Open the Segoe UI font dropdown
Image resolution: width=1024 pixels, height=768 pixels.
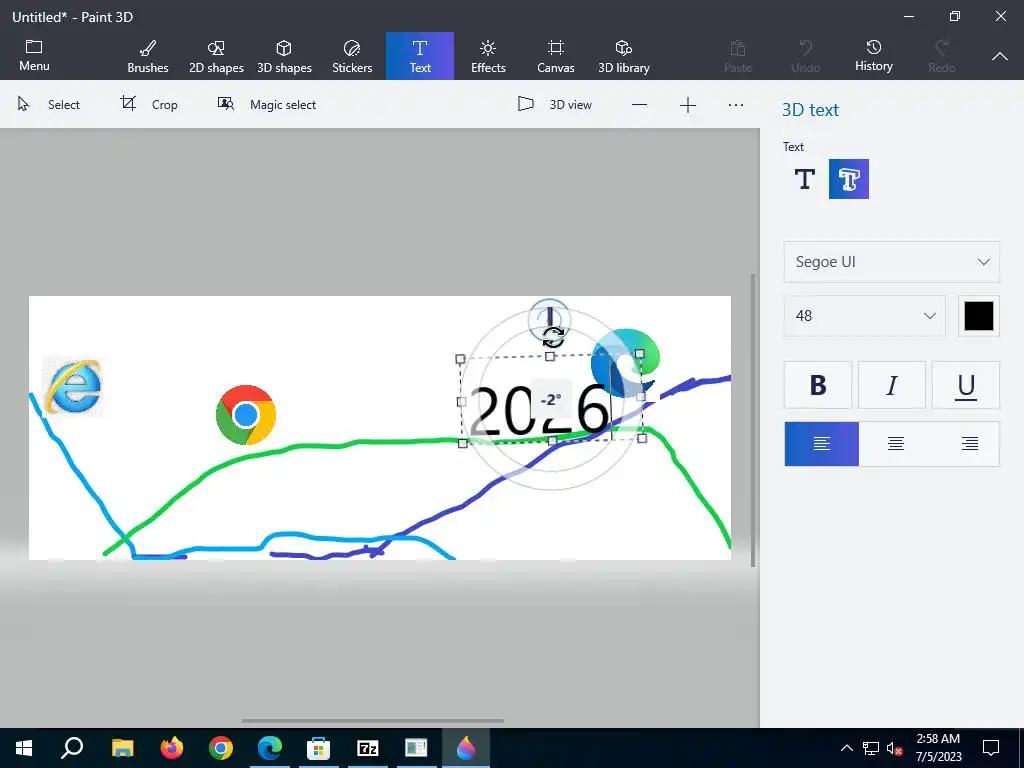click(891, 262)
